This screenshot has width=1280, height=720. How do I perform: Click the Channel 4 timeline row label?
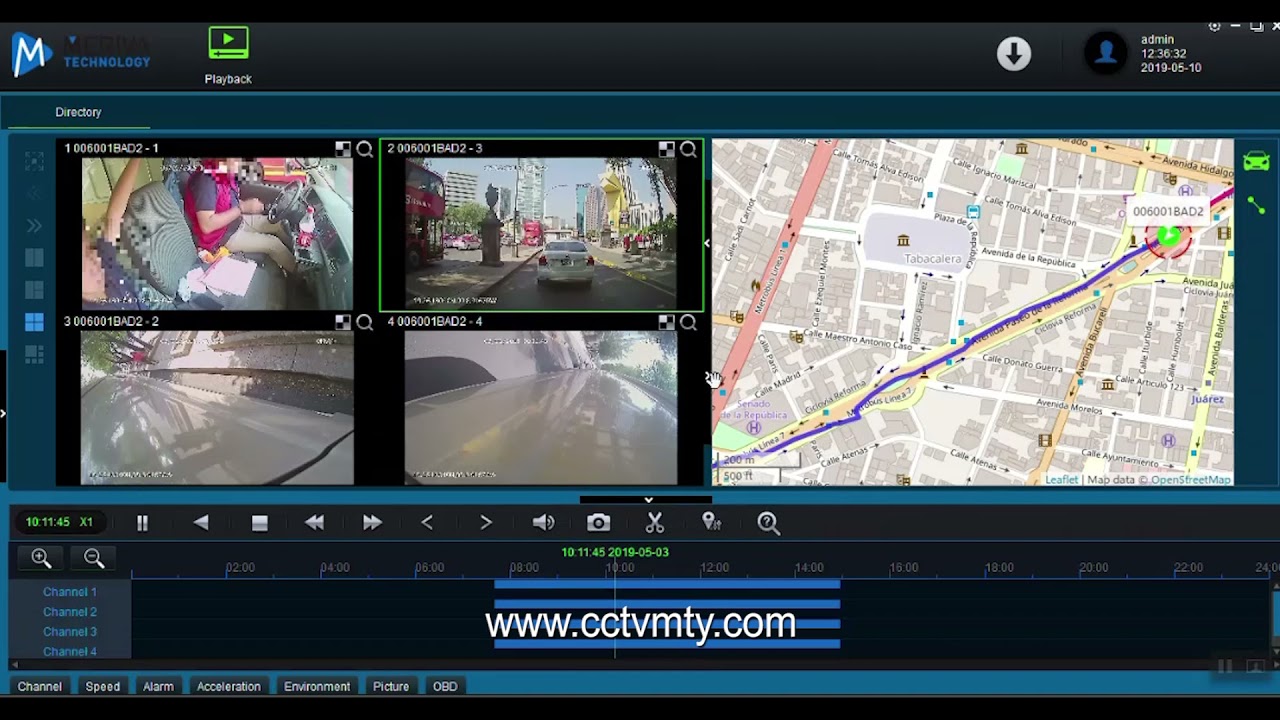pos(70,652)
